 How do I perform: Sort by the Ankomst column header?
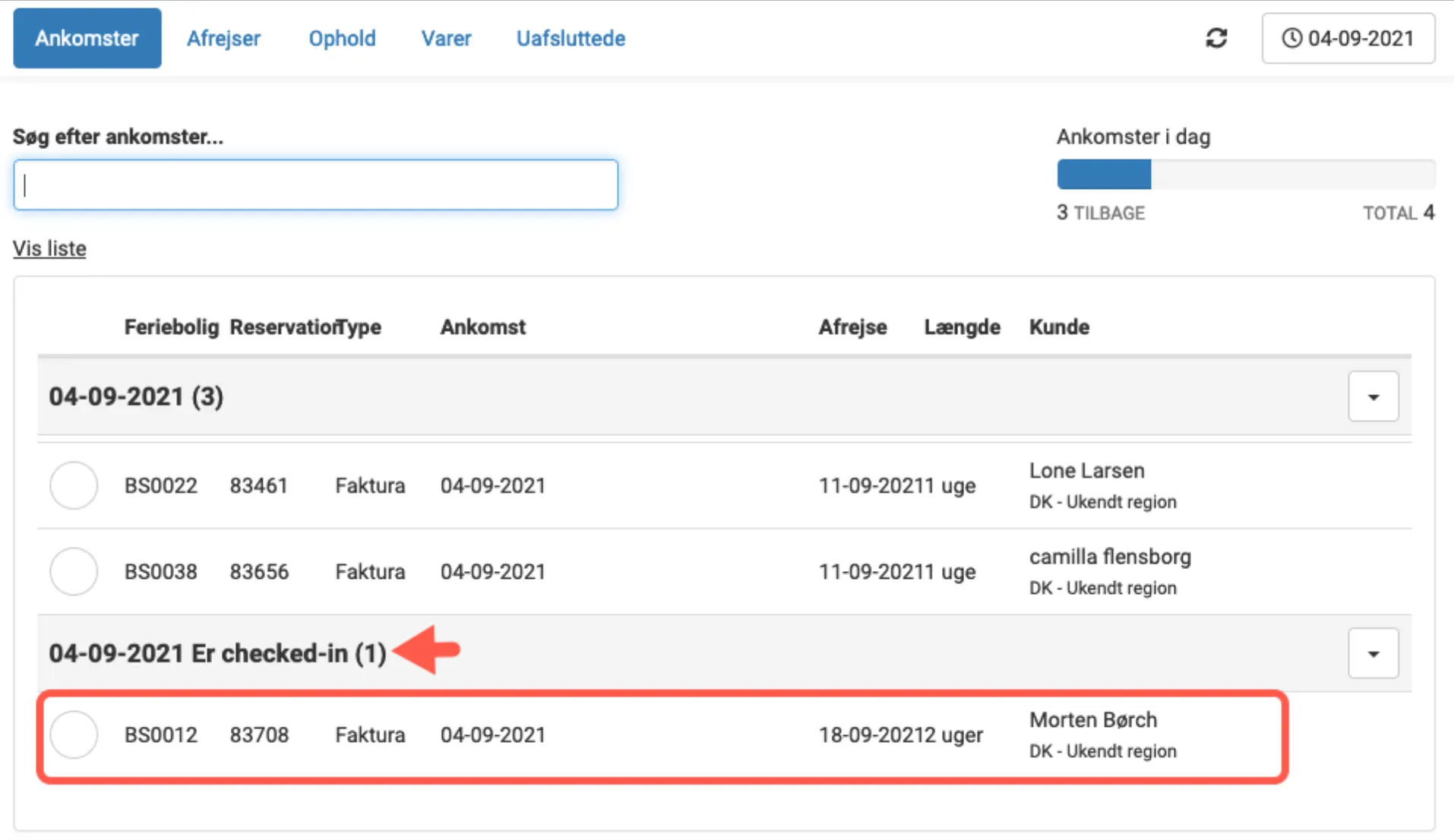(482, 327)
